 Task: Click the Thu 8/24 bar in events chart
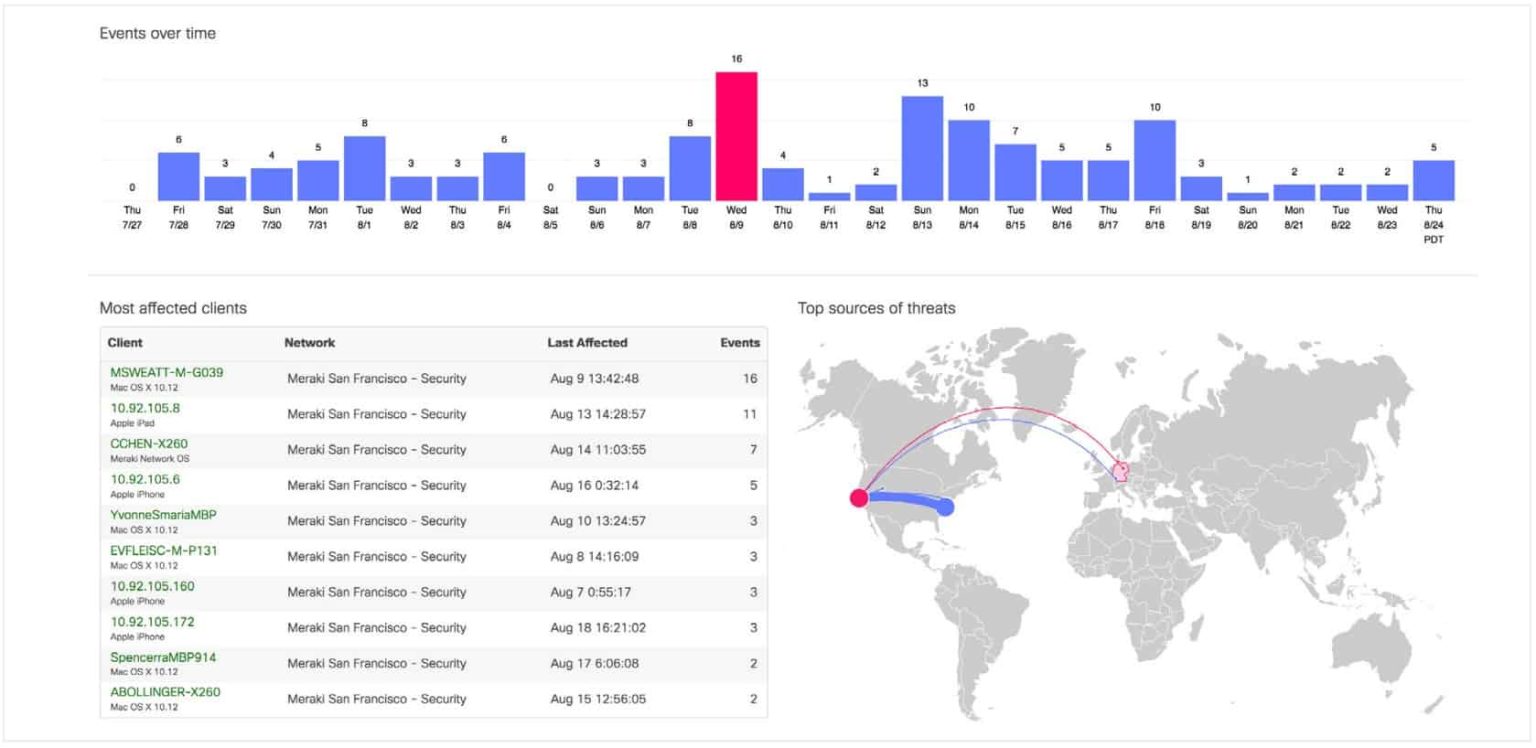pos(1433,180)
